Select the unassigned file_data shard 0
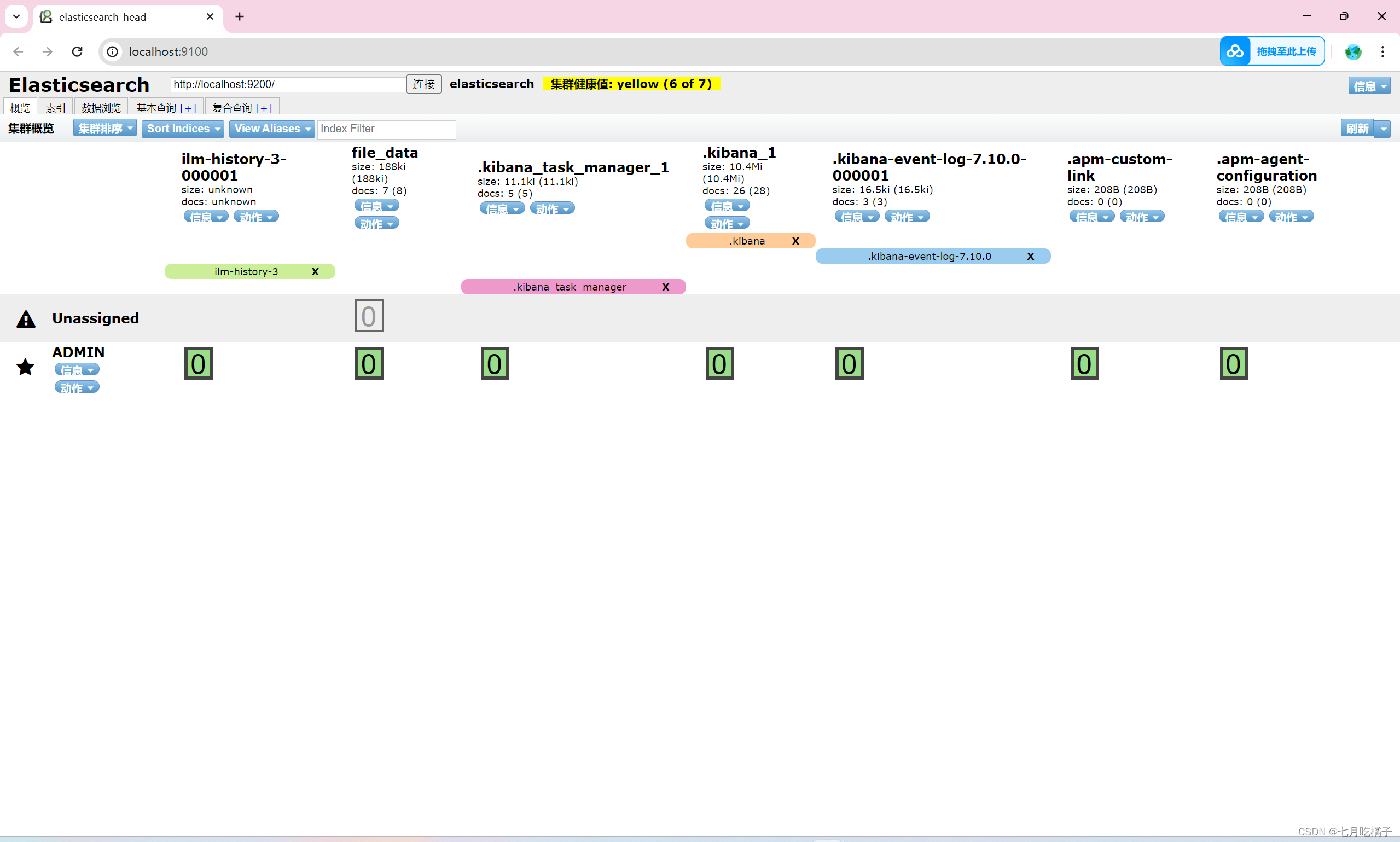 pos(369,316)
